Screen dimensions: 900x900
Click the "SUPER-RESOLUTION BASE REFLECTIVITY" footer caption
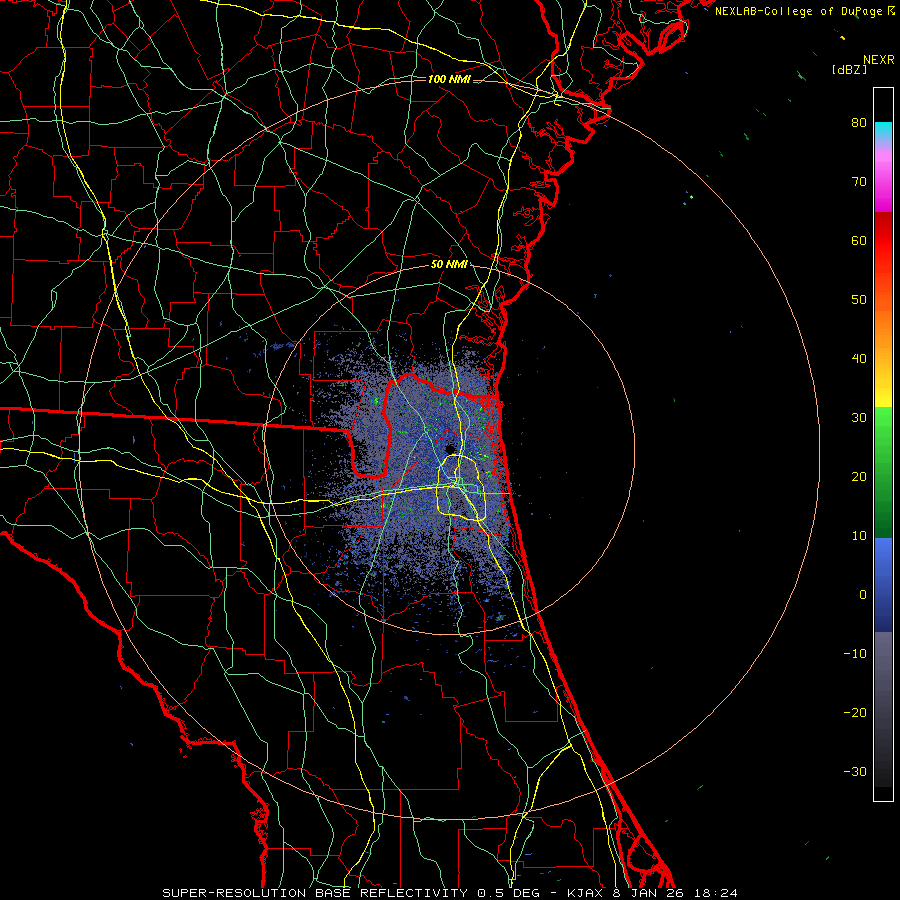(315, 893)
